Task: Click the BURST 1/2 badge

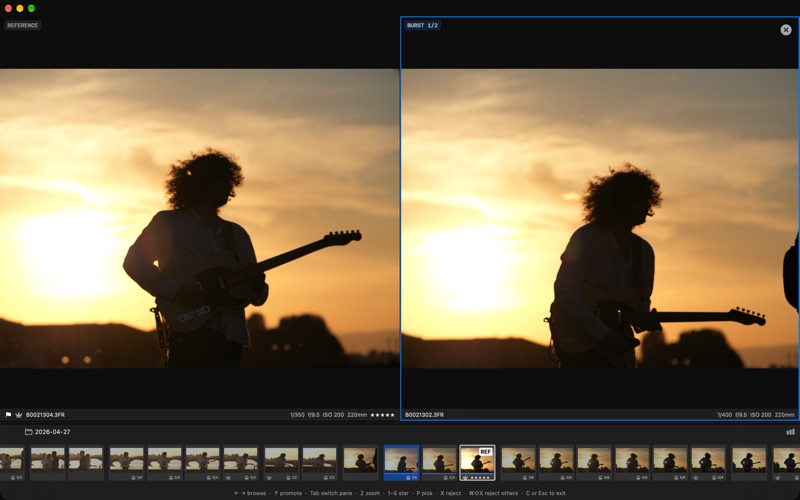Action: click(x=422, y=25)
